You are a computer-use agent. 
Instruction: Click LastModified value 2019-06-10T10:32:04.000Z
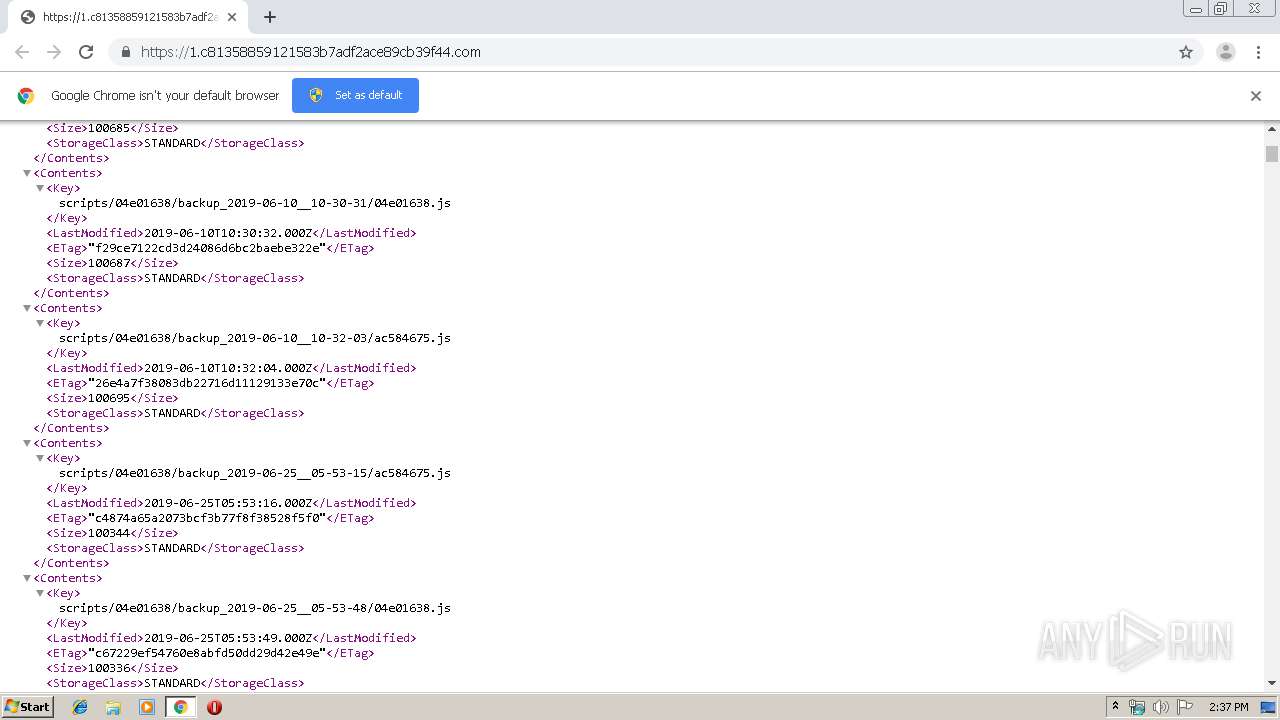(x=228, y=368)
